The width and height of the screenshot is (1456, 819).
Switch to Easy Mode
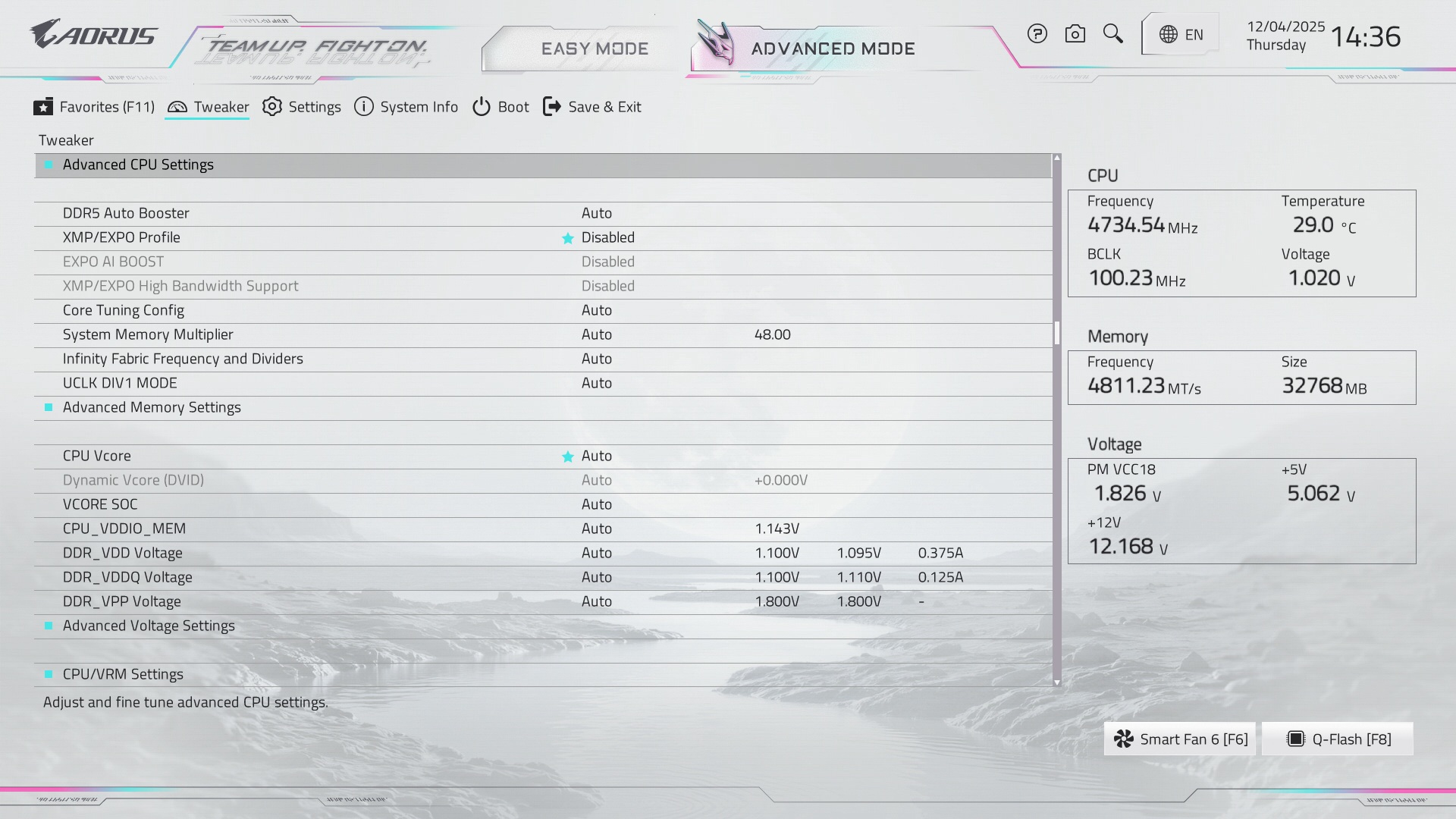coord(595,49)
